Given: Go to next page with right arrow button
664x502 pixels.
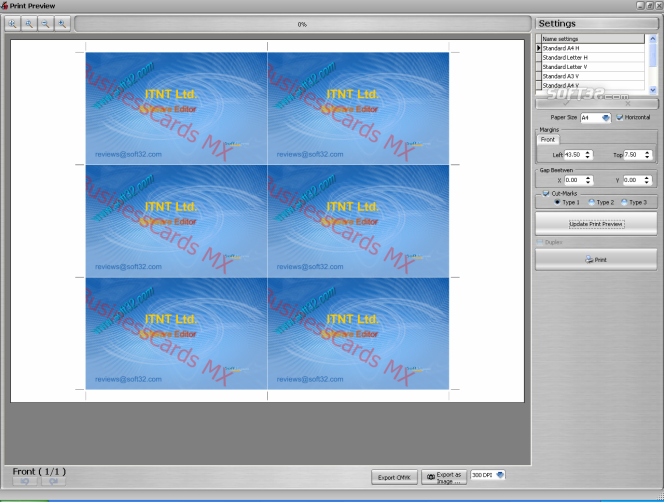Looking at the screenshot, I should [x=53, y=482].
